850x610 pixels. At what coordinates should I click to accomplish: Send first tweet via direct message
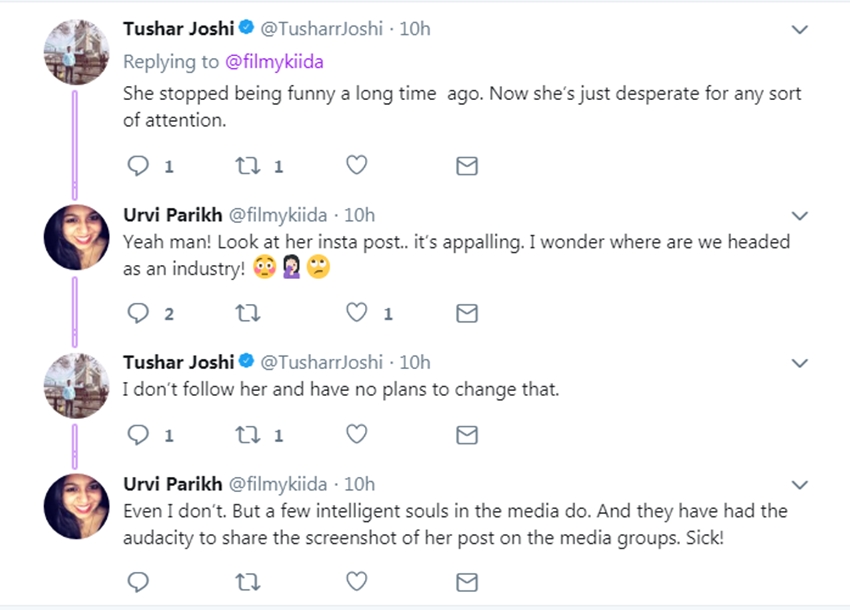coord(466,166)
